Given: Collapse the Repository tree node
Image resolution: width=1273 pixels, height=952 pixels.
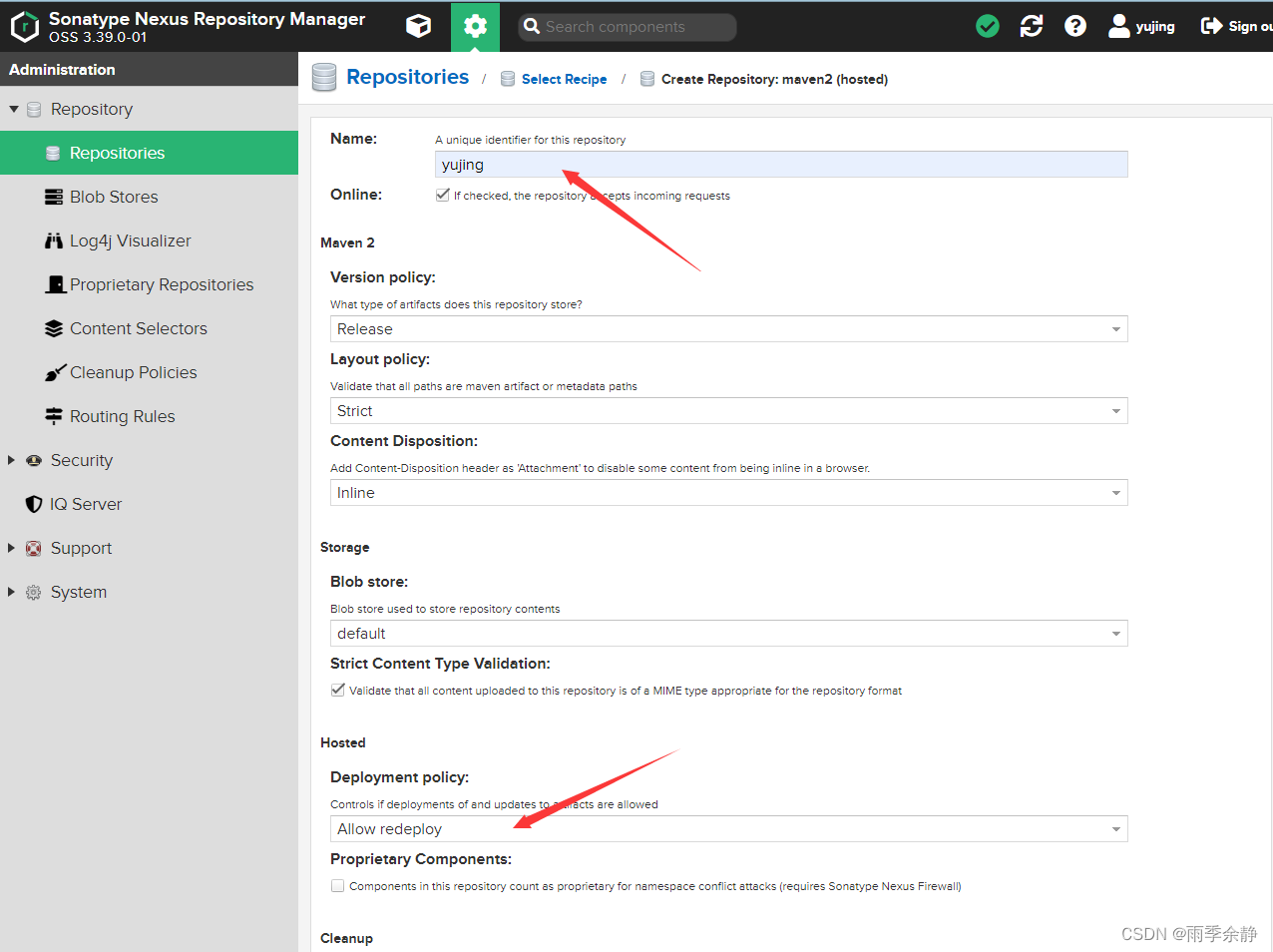Looking at the screenshot, I should pos(14,109).
